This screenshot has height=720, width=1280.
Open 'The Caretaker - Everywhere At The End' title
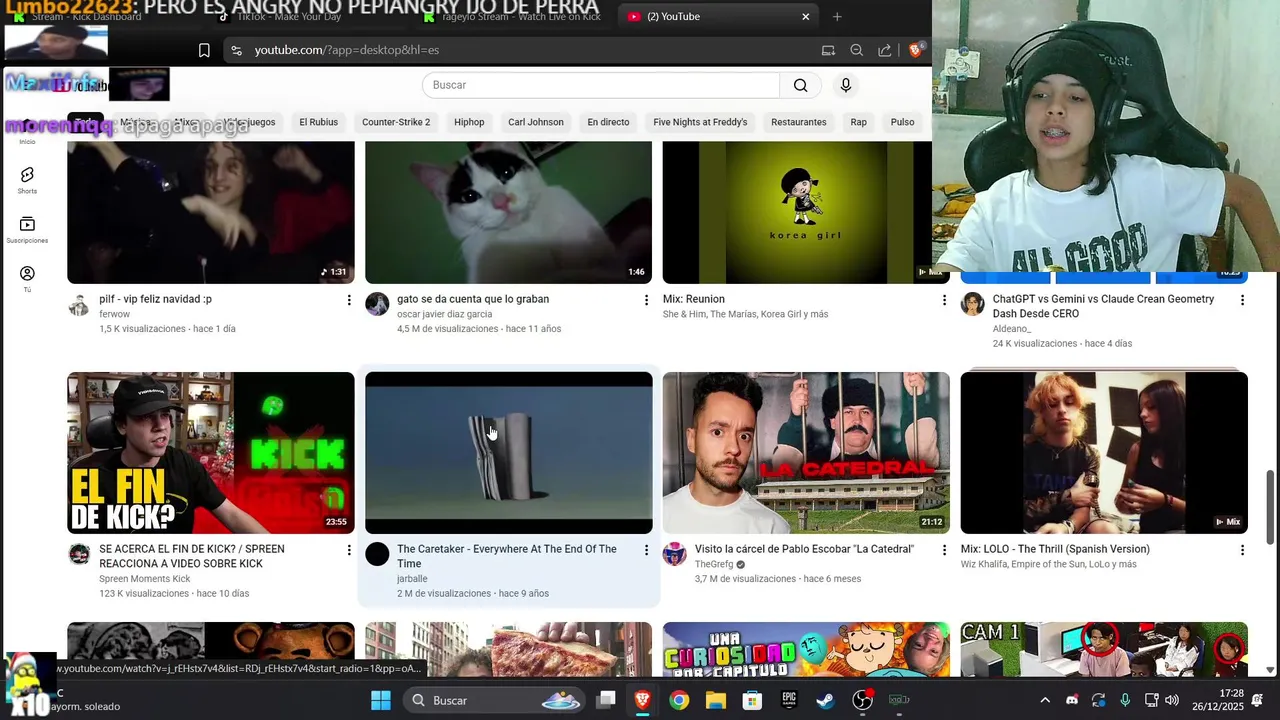click(507, 556)
